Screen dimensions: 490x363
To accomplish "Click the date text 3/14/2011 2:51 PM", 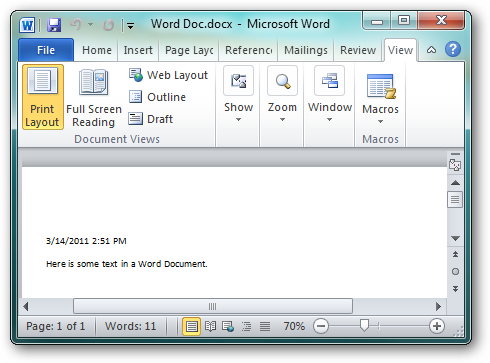I will pyautogui.click(x=86, y=241).
